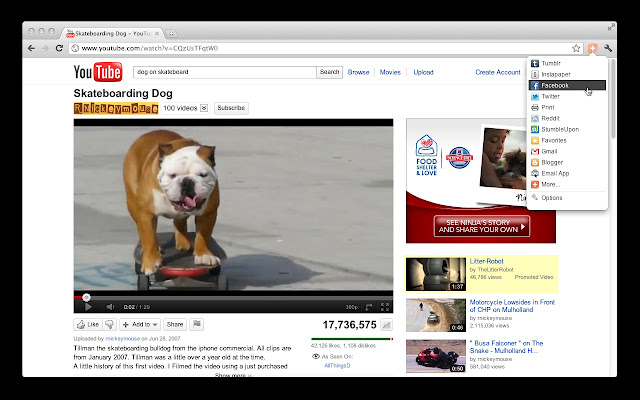The width and height of the screenshot is (640, 400).
Task: Choose Email App in share menu
Action: 567,173
